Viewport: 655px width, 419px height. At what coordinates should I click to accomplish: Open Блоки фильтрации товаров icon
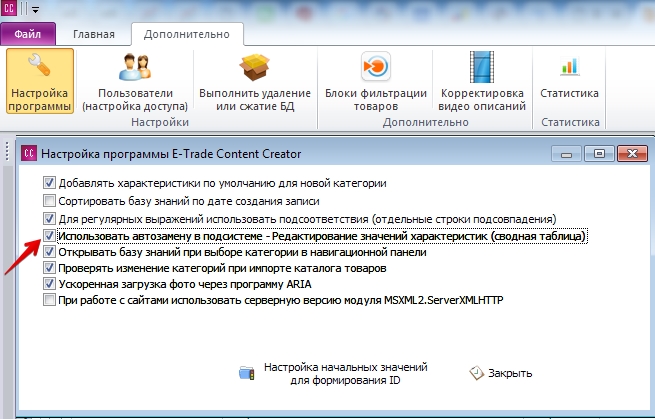coord(376,66)
